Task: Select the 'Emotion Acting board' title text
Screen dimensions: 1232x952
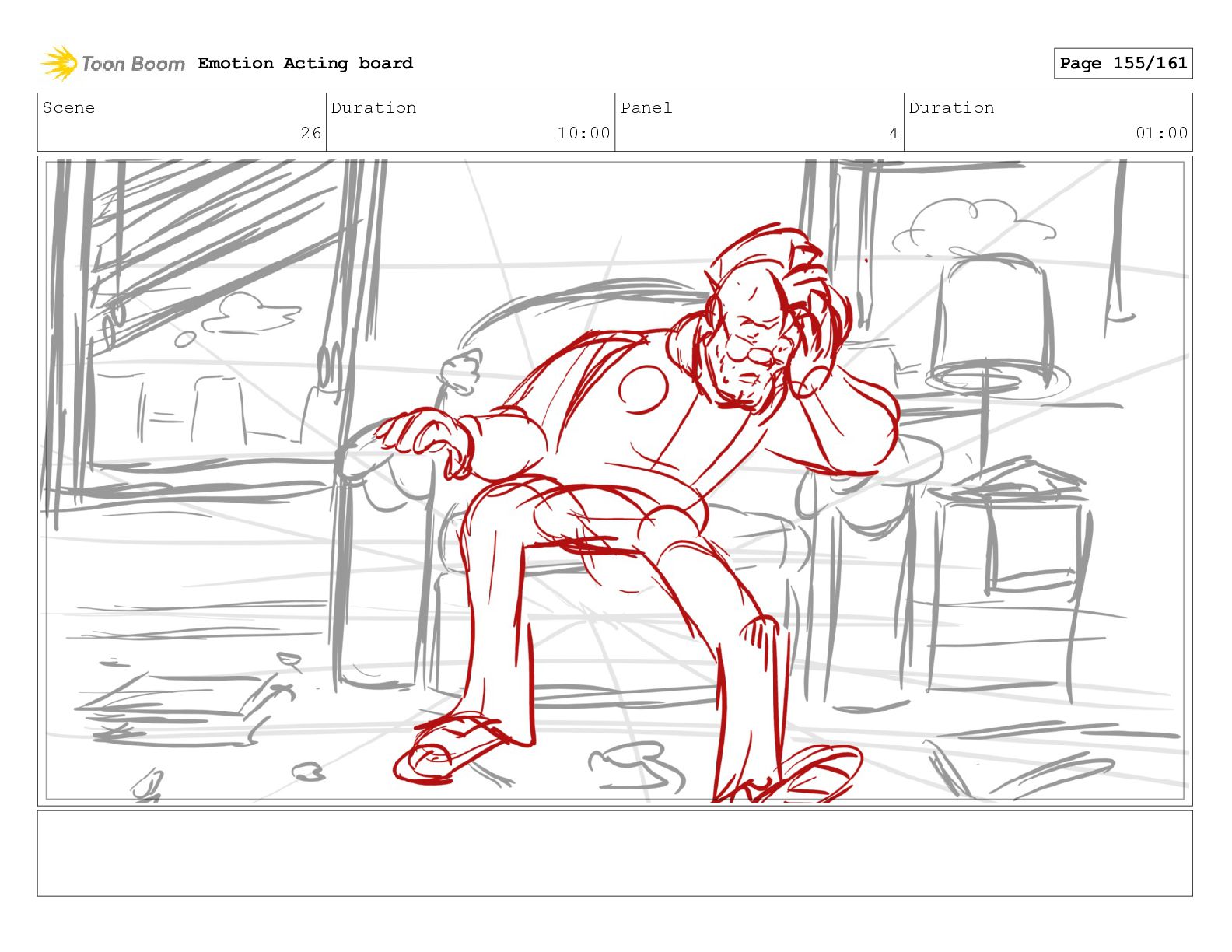Action: (305, 63)
